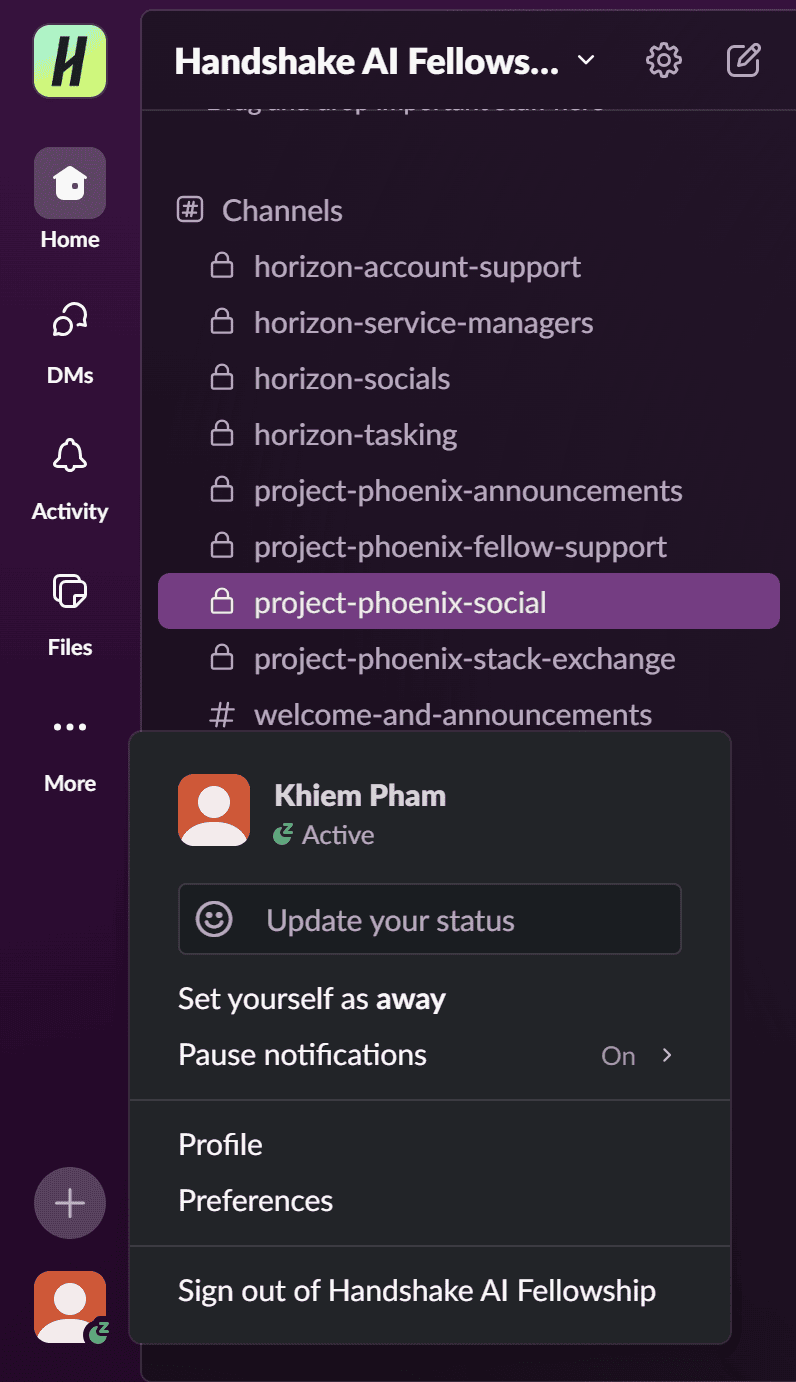Click the new message compose icon

[743, 61]
